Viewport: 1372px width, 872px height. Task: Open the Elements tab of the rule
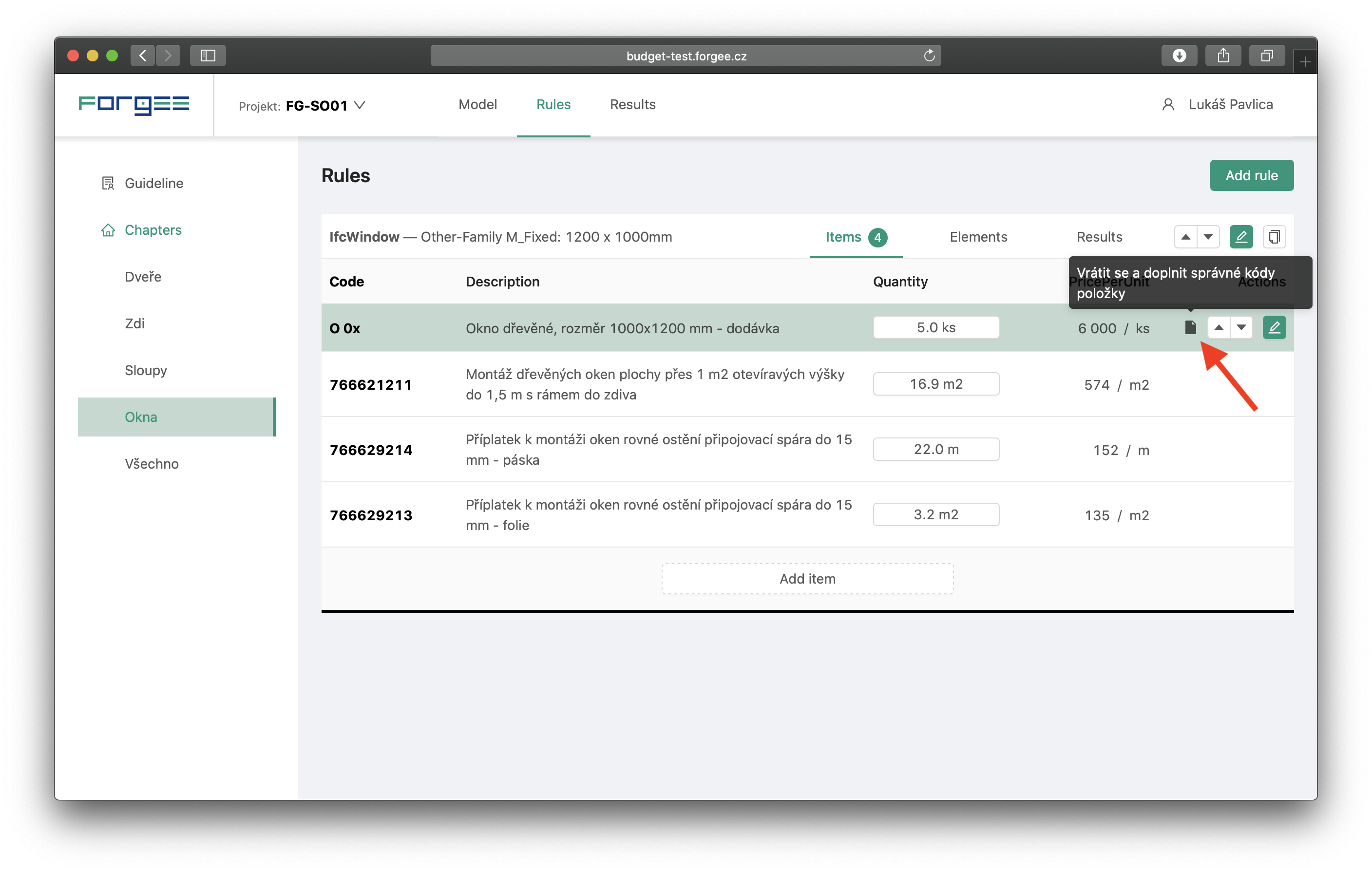[x=978, y=237]
